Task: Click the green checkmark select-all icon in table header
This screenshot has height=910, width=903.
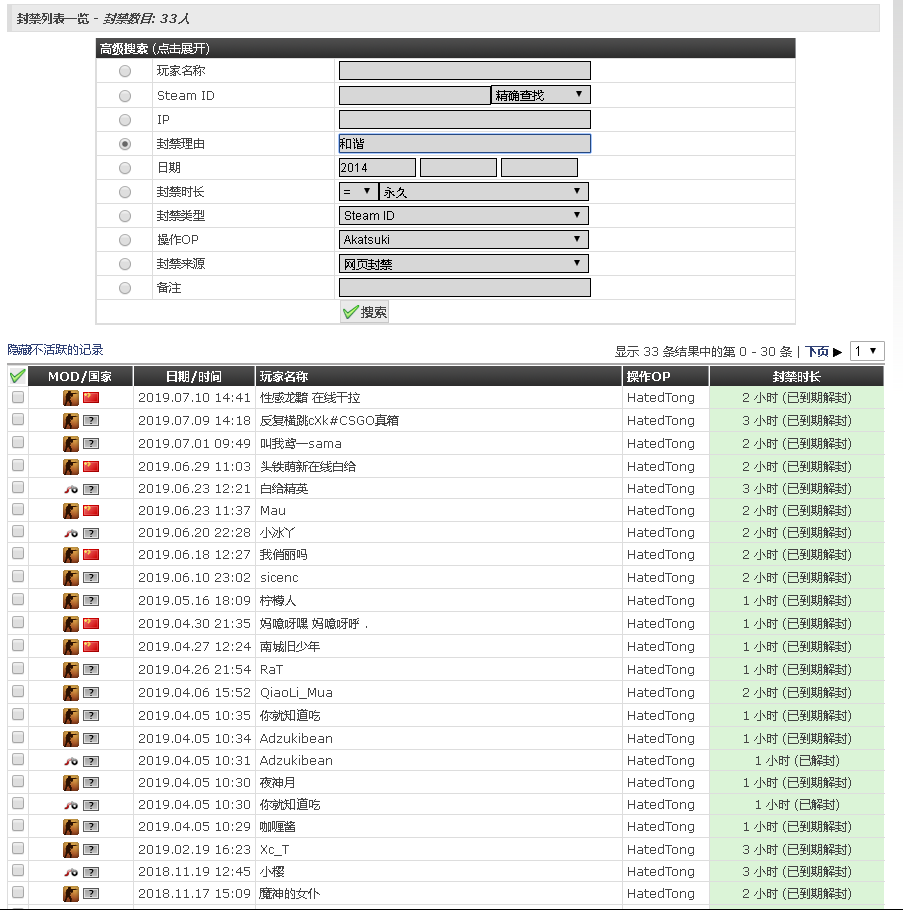Action: pos(17,376)
